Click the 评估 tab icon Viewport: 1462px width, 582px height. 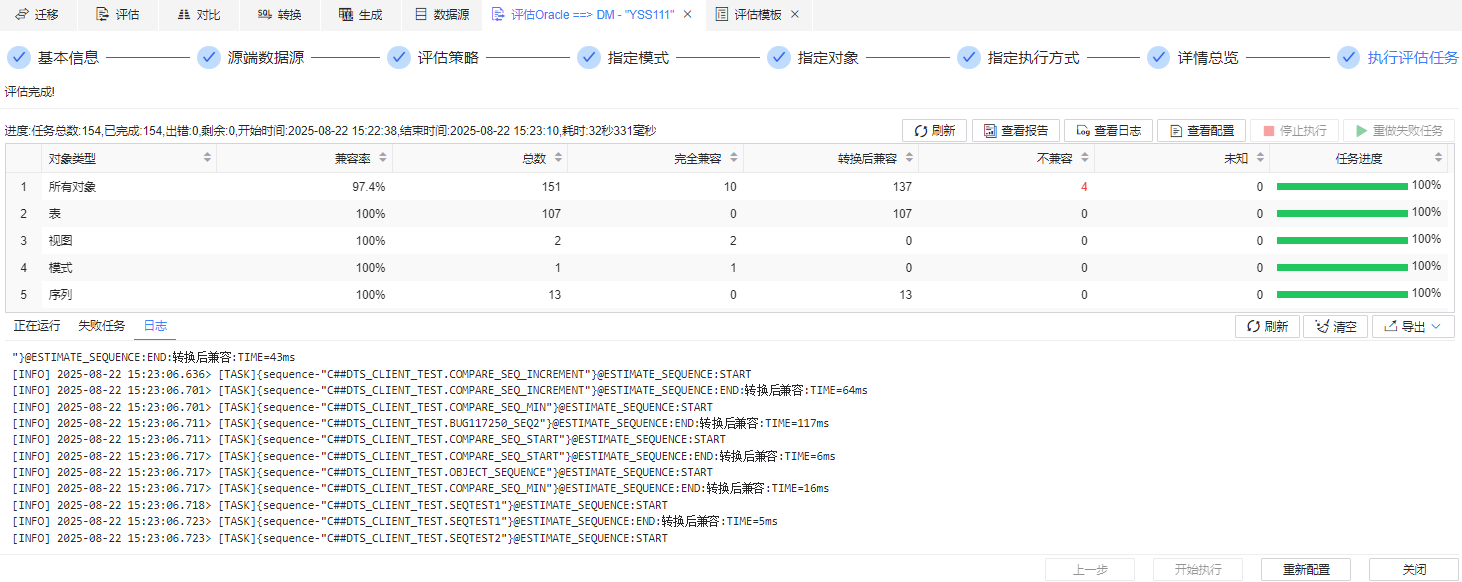click(100, 15)
